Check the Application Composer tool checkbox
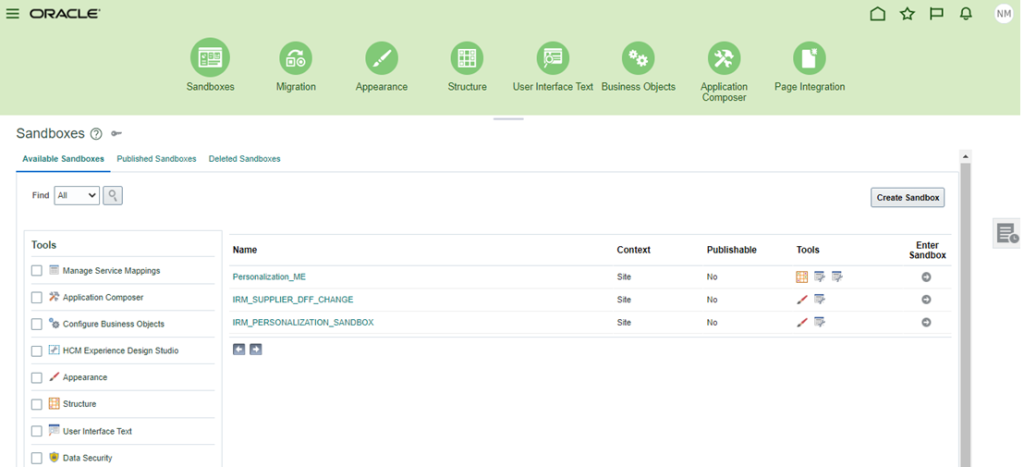1024x467 pixels. point(37,297)
